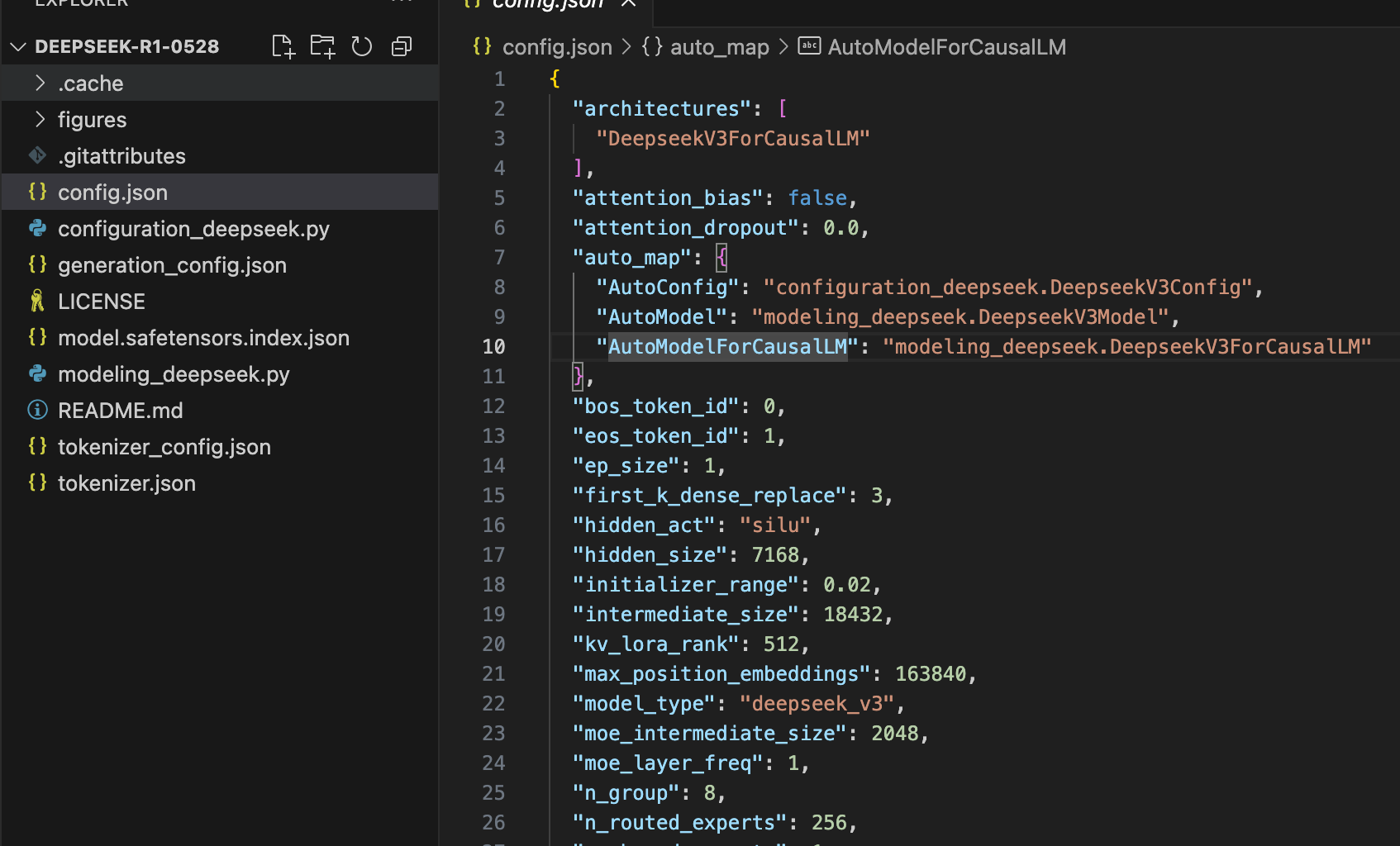This screenshot has width=1400, height=846.
Task: Click the 256 n_routed_experts value
Action: coord(829,823)
